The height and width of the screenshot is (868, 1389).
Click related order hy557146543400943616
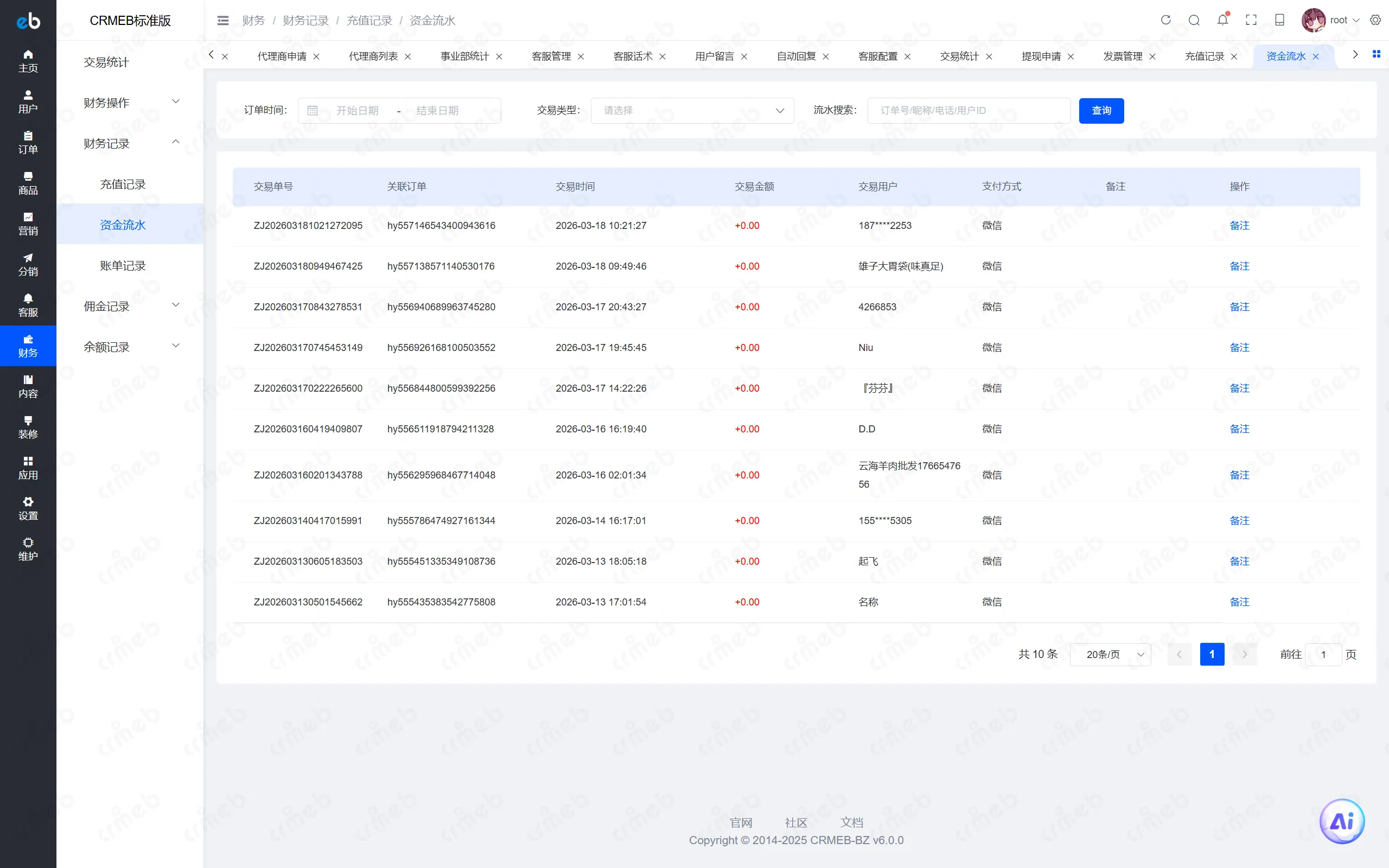tap(441, 226)
